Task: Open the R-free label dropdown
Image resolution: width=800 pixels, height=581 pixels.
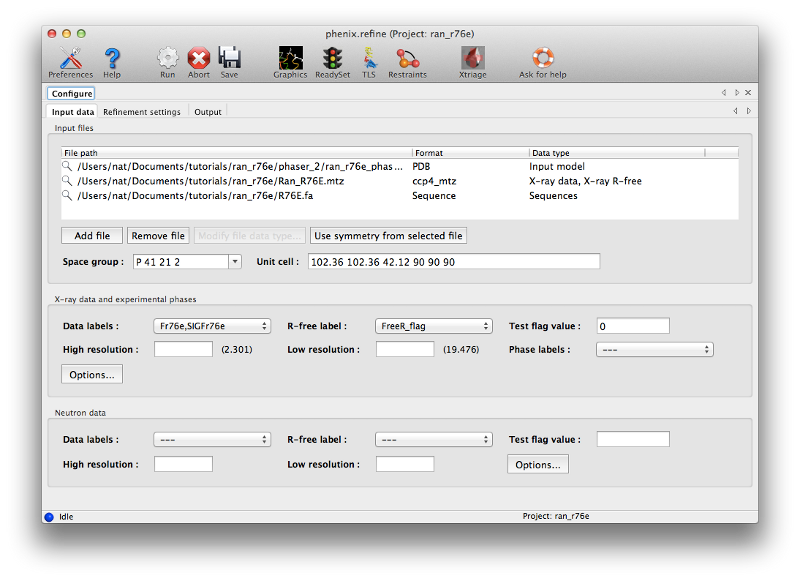Action: (434, 325)
